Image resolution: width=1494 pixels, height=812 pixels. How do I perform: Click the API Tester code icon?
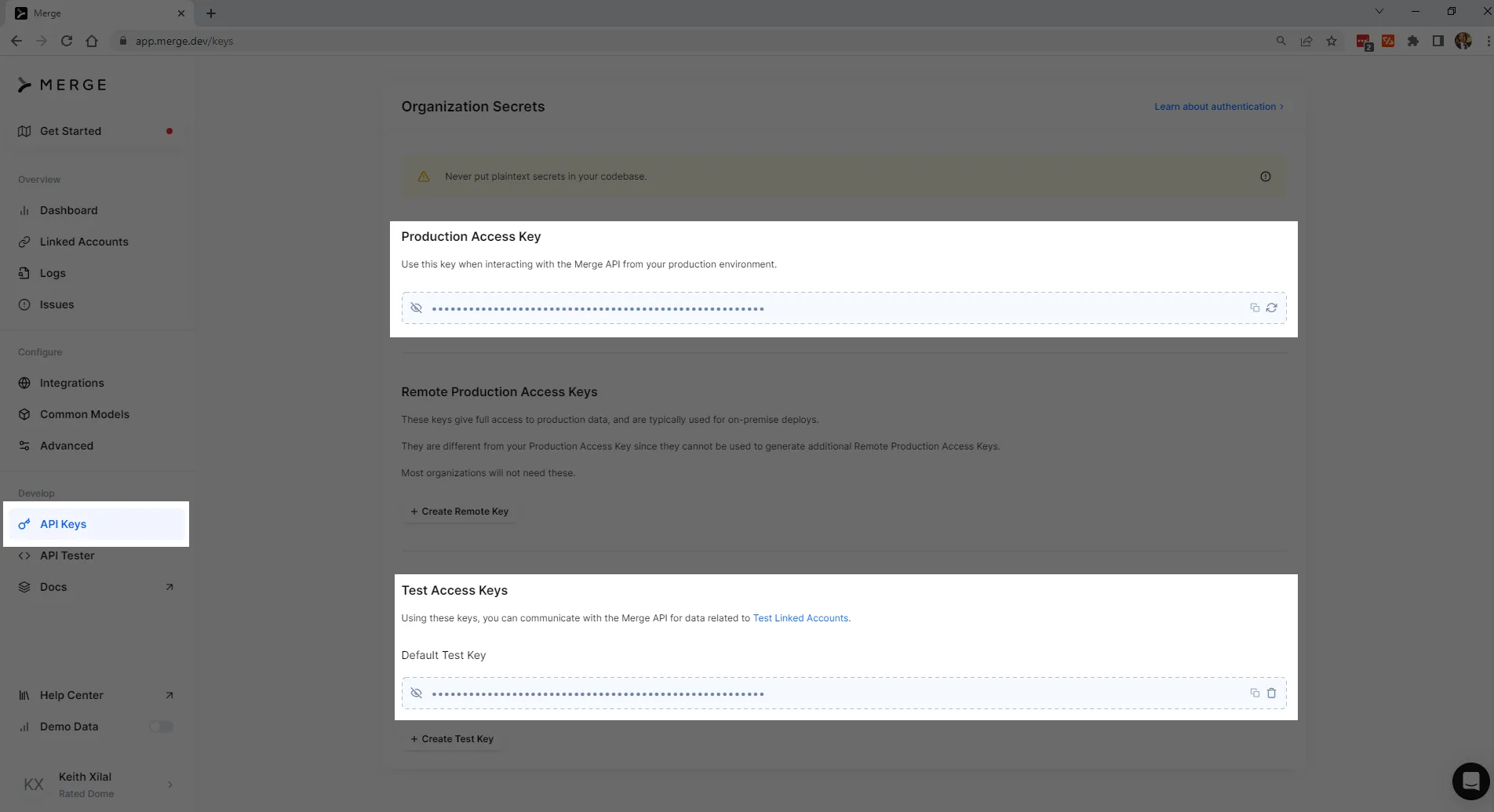pyautogui.click(x=24, y=555)
